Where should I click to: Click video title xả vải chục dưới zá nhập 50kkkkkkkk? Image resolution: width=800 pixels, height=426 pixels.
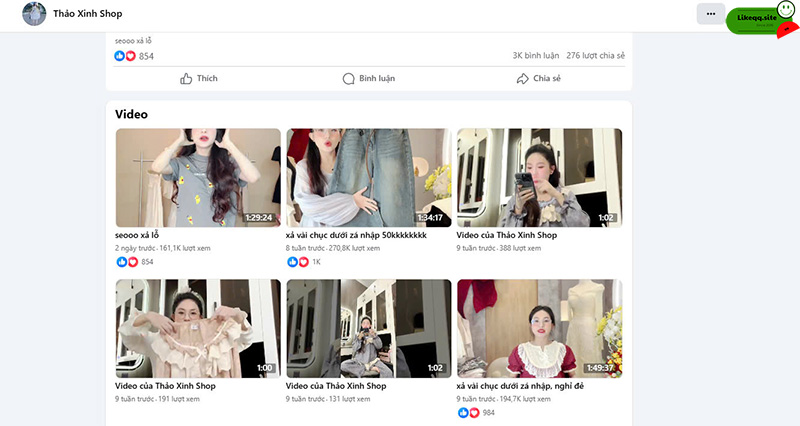click(356, 235)
